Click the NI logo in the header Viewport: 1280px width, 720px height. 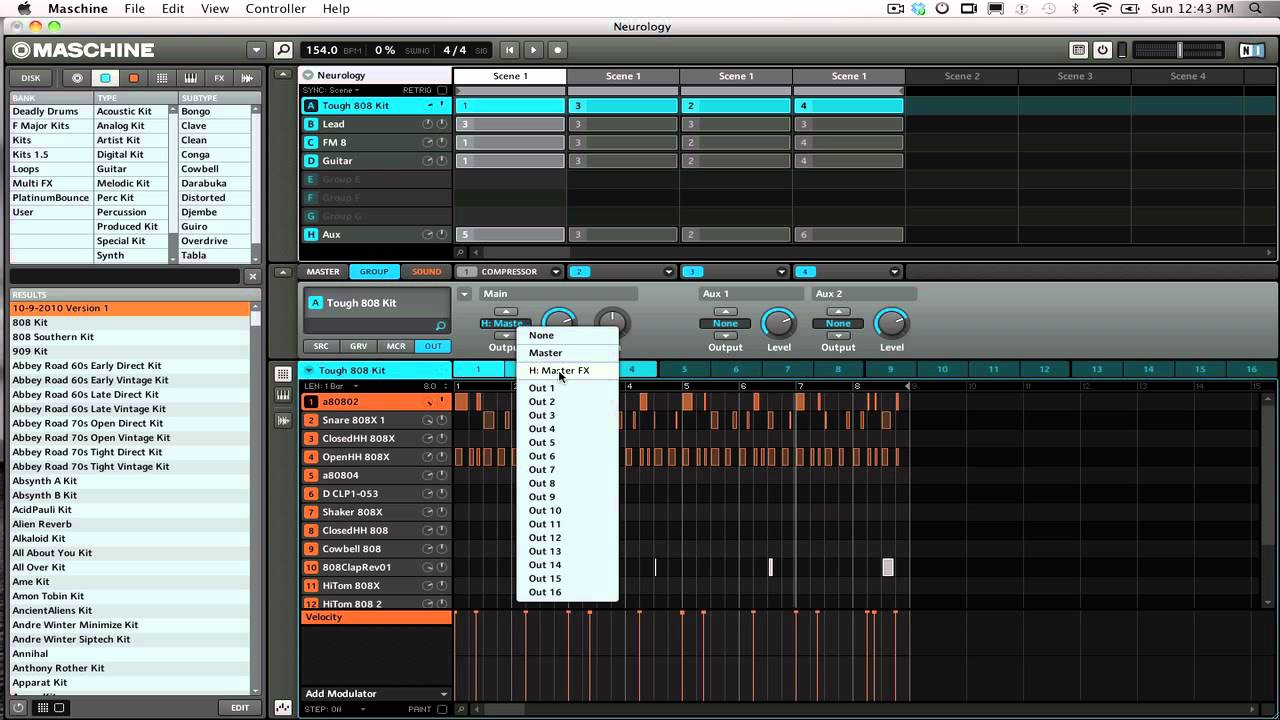tap(1251, 50)
